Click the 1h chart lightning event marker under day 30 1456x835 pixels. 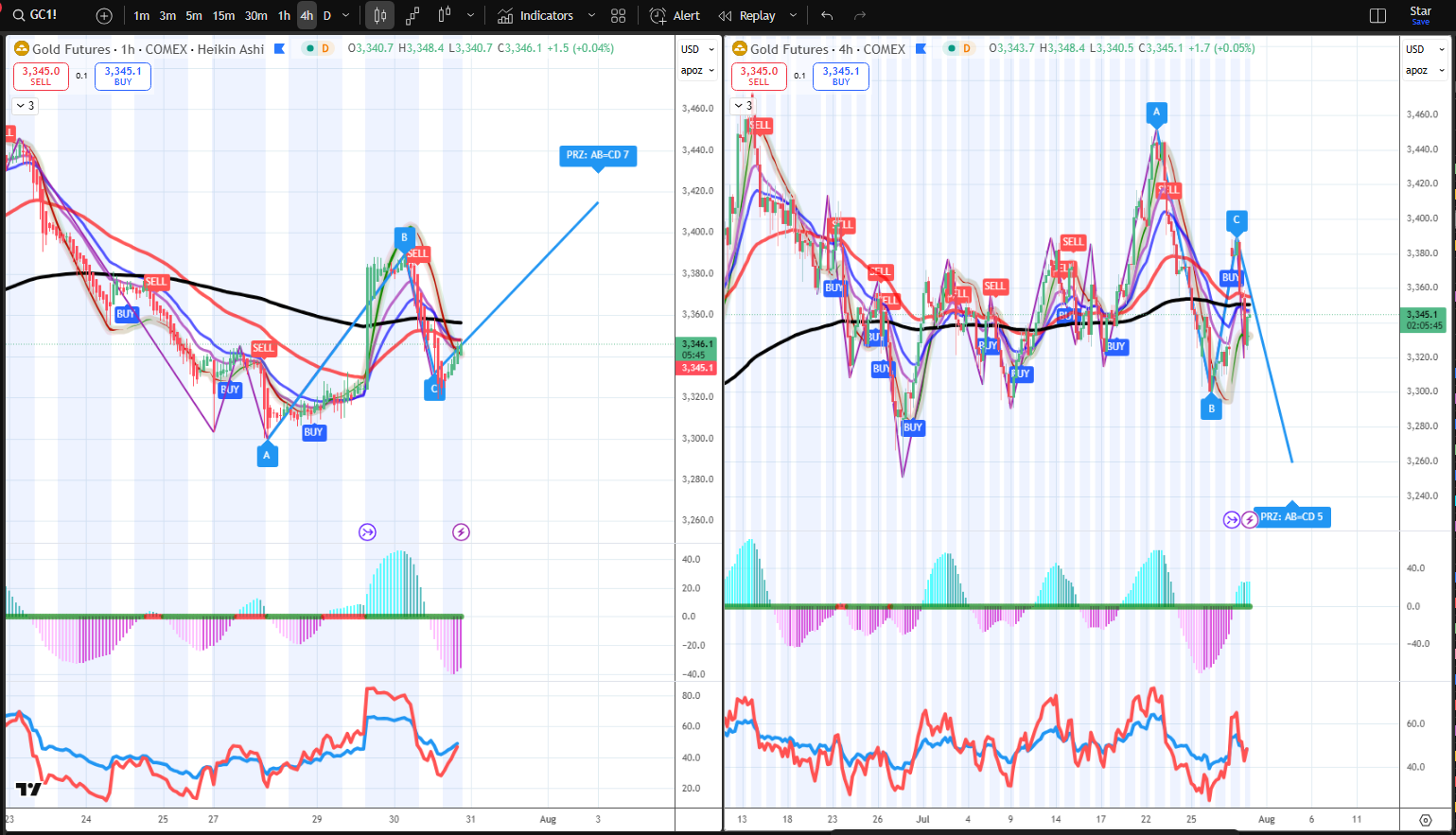tap(461, 532)
